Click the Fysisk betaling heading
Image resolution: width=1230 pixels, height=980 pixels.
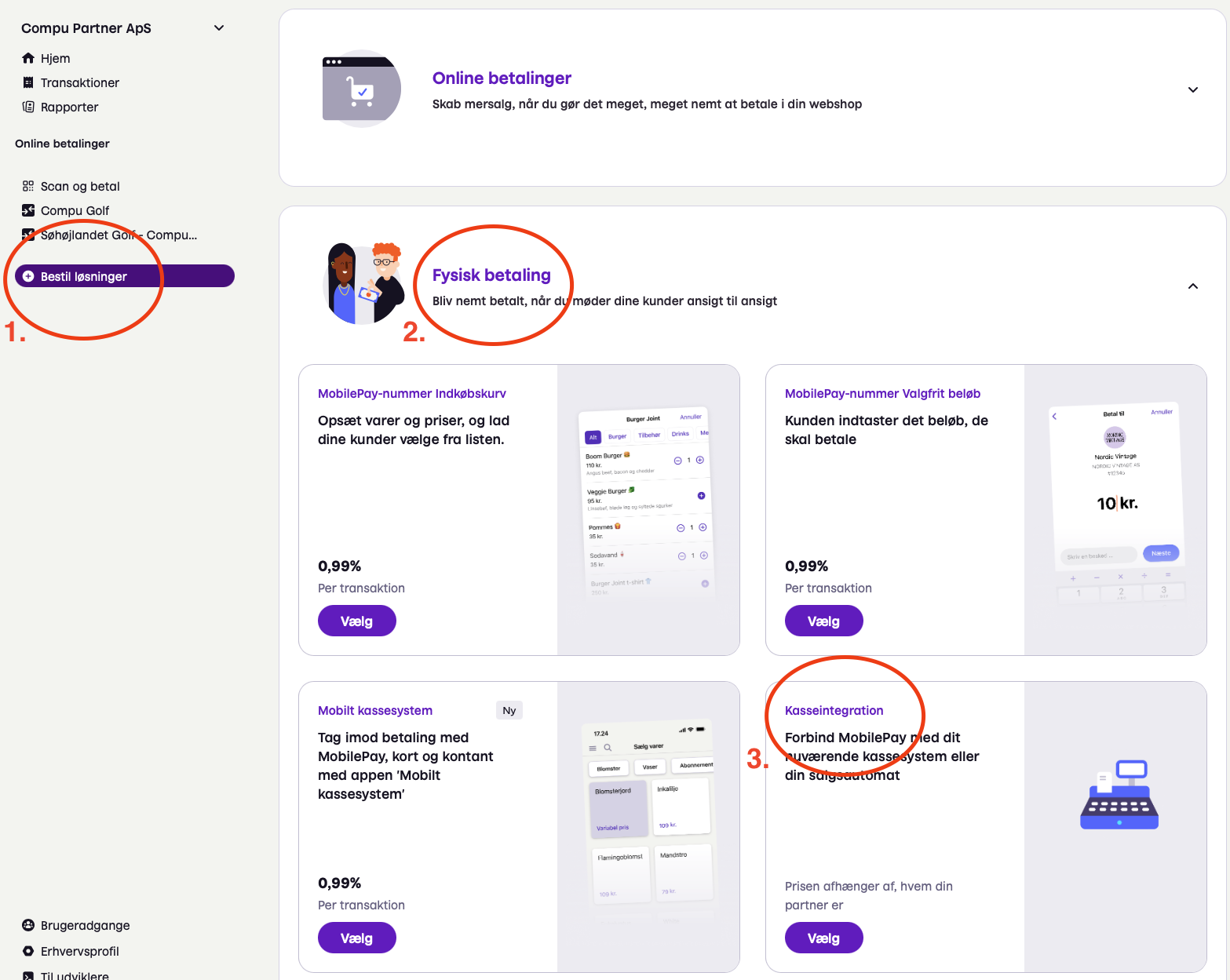point(491,275)
